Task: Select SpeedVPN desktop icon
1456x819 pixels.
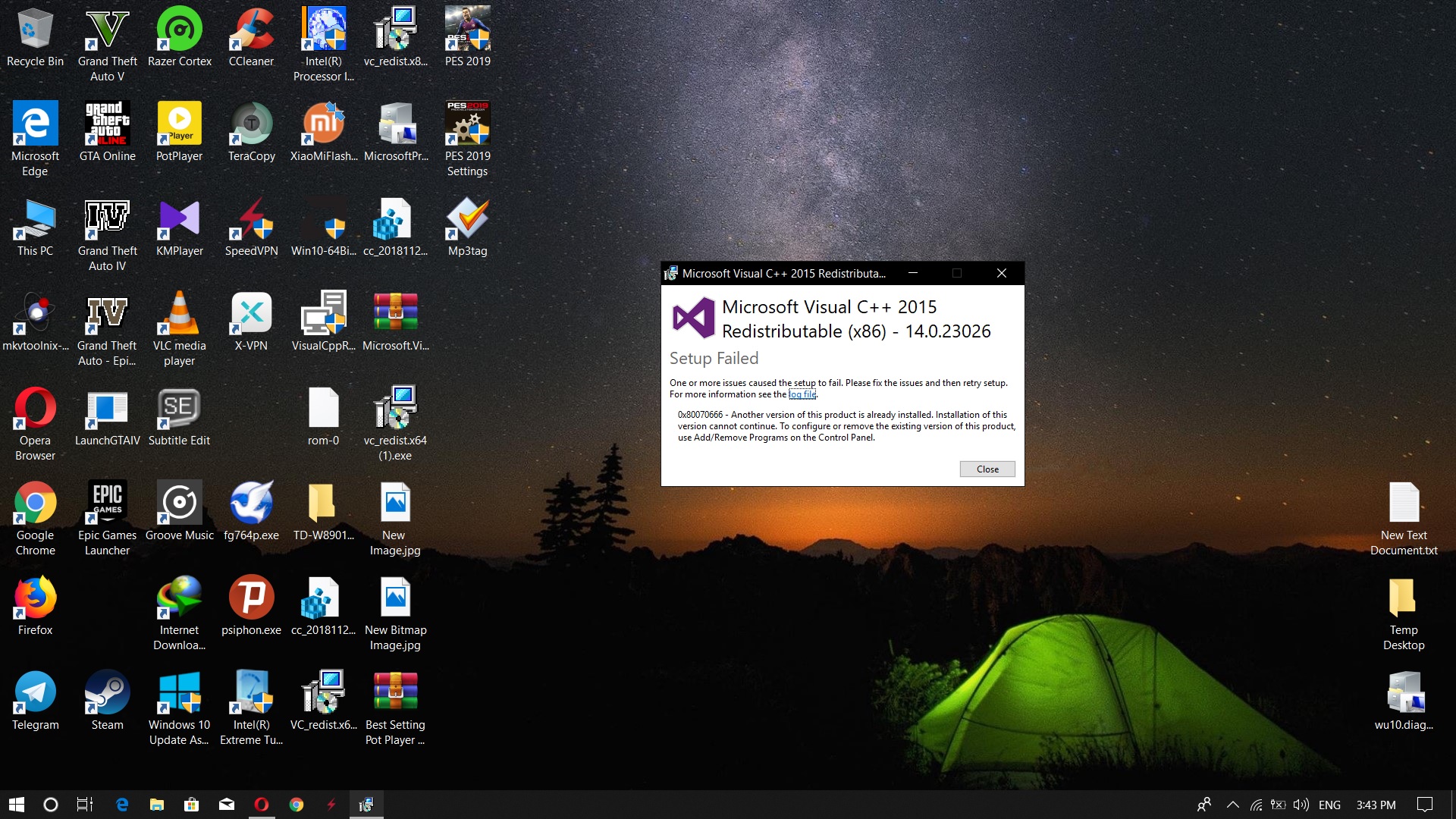Action: (x=251, y=227)
